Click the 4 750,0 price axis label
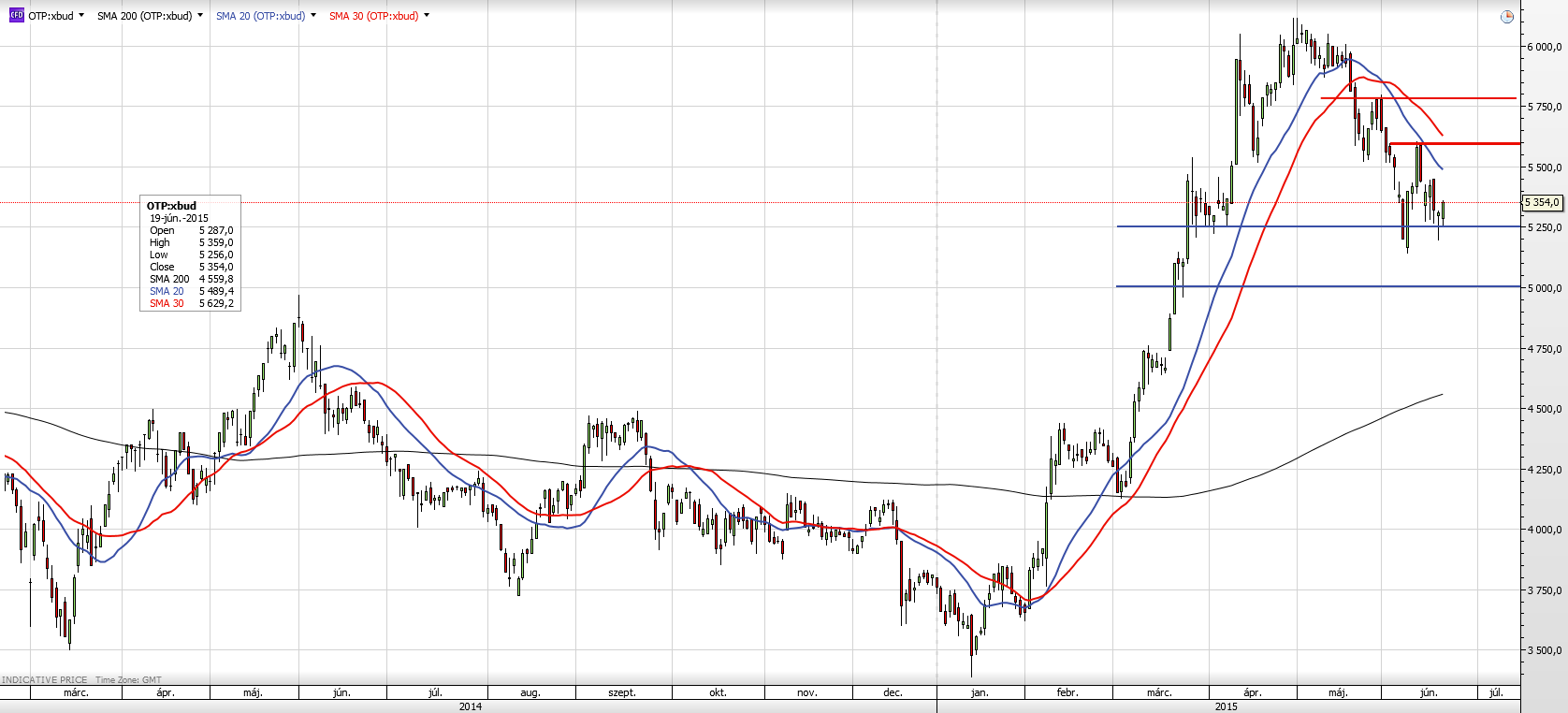 click(x=1545, y=349)
